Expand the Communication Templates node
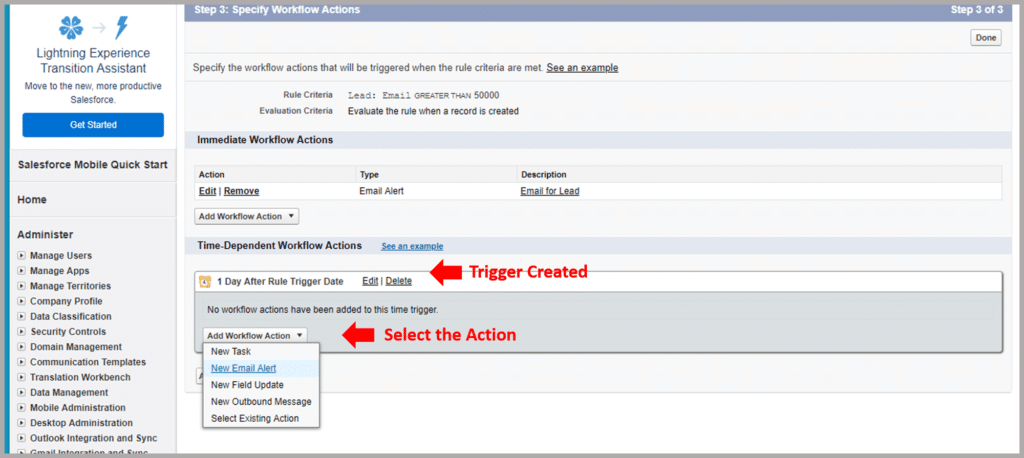Screen dimensions: 1024x458 pos(22,362)
